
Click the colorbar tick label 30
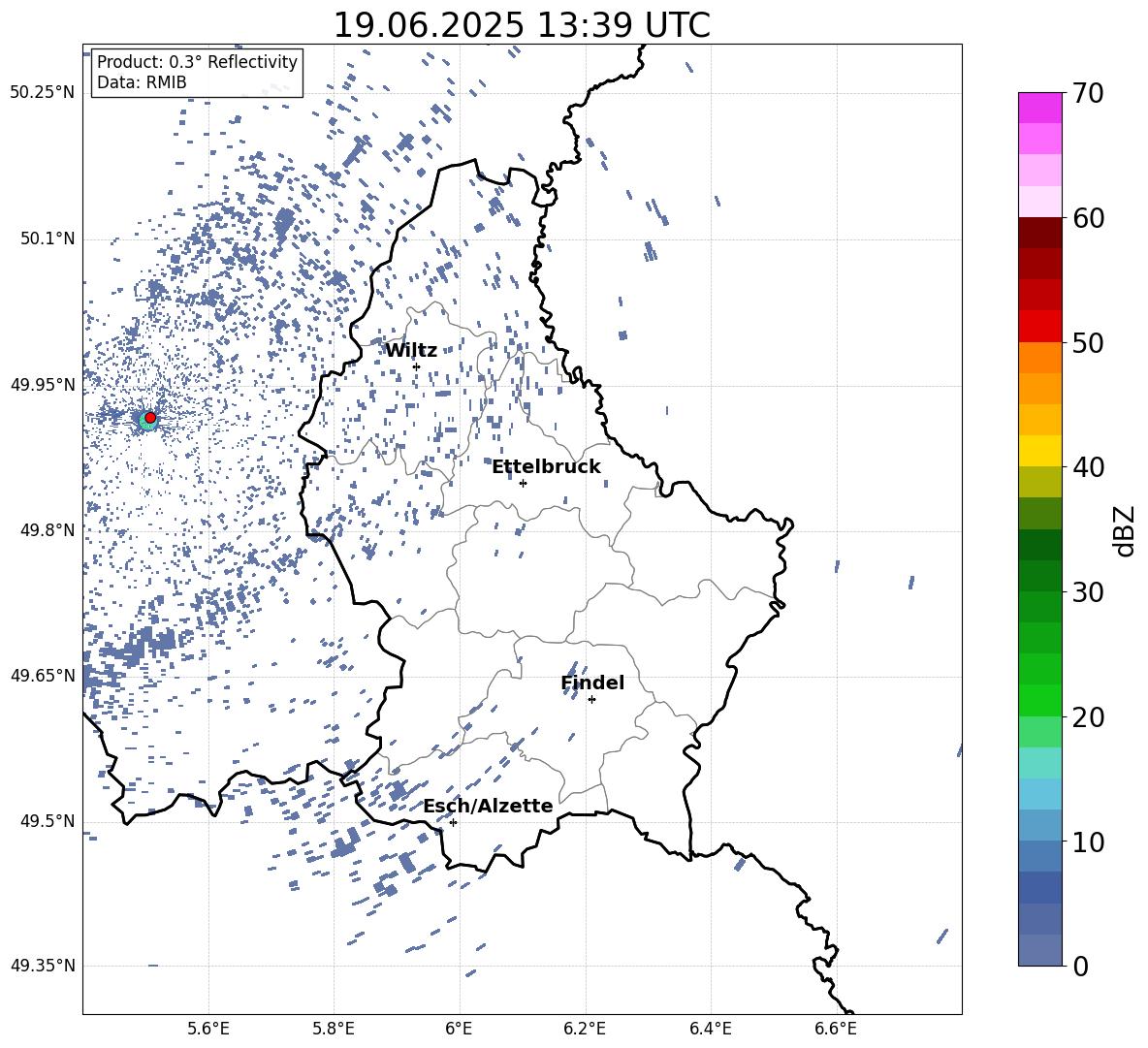coord(1088,592)
